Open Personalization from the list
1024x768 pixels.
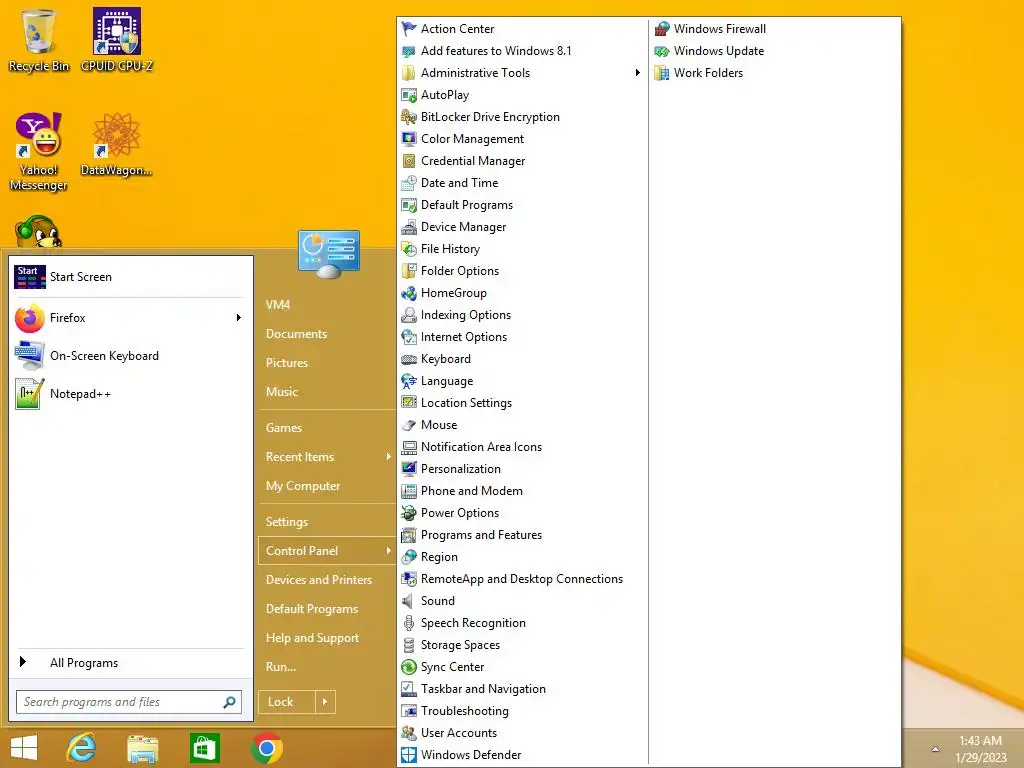[x=461, y=469]
